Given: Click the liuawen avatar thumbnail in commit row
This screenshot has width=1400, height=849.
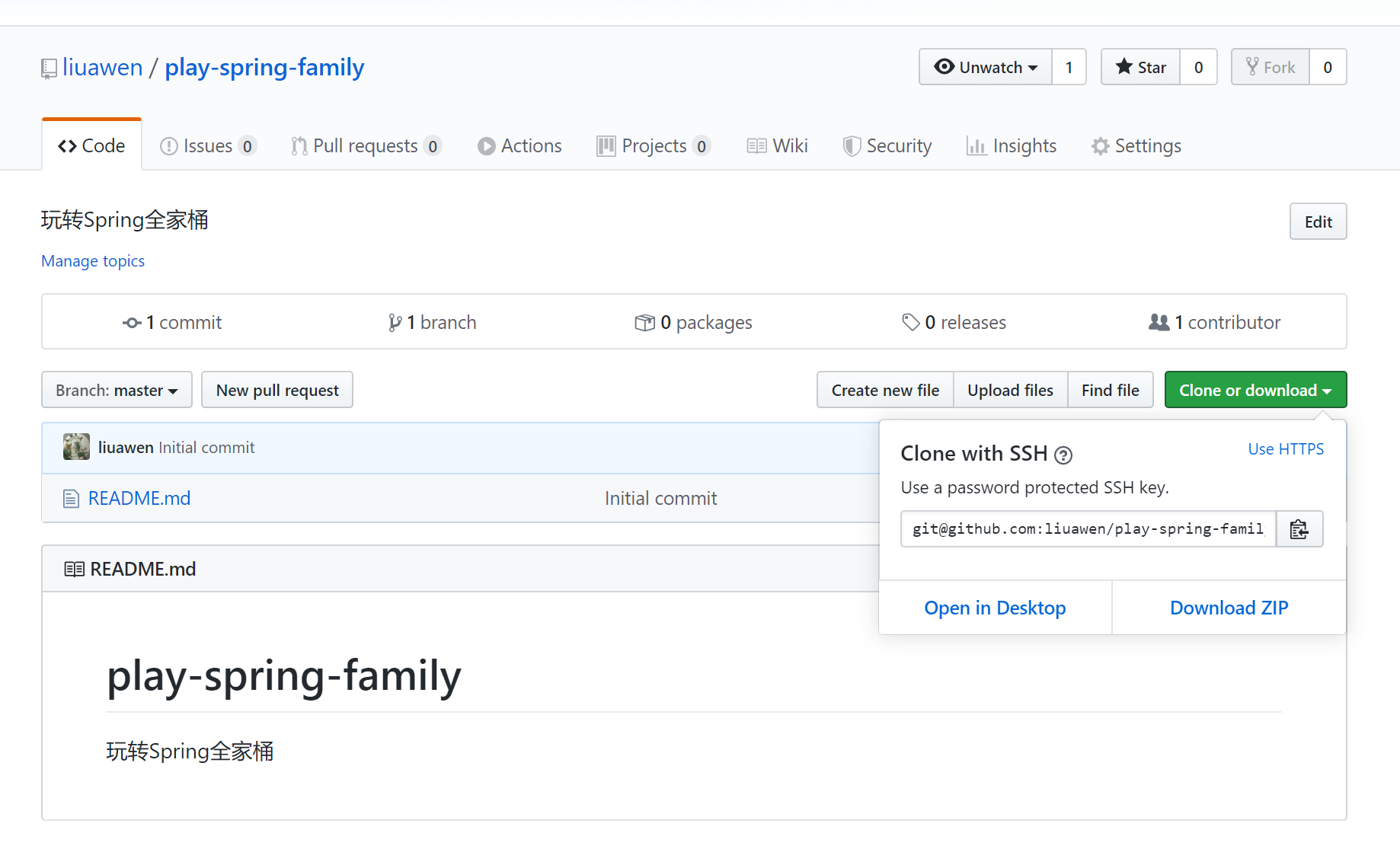Looking at the screenshot, I should point(76,447).
